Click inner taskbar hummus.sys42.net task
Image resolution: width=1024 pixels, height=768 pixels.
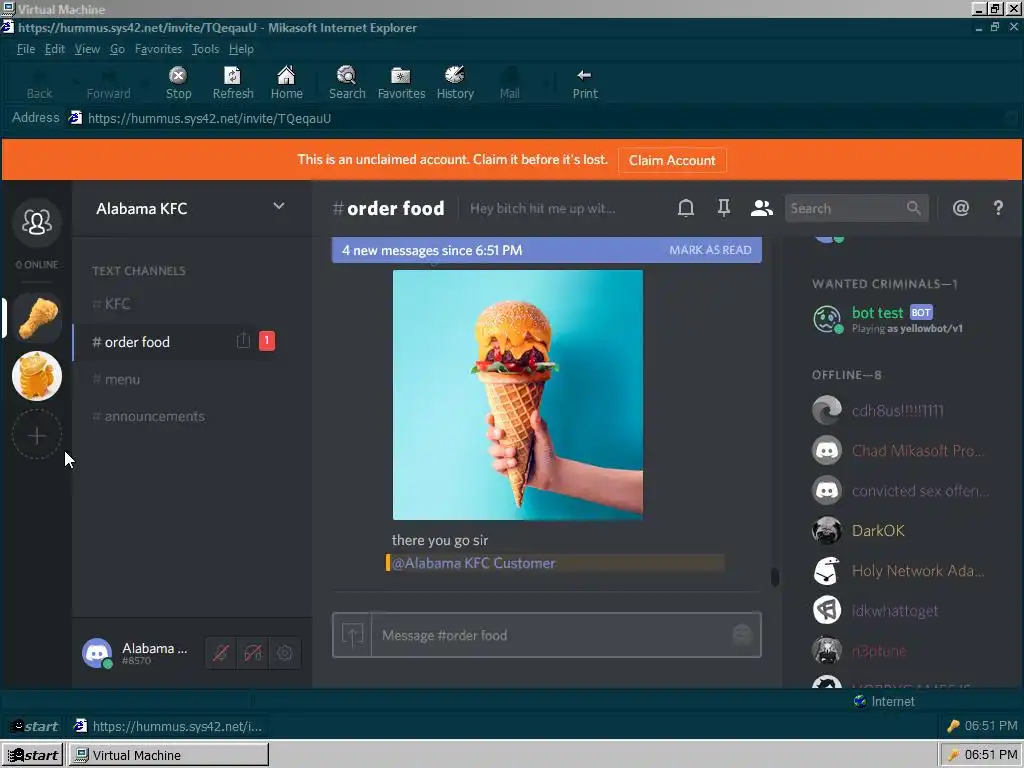[x=168, y=726]
